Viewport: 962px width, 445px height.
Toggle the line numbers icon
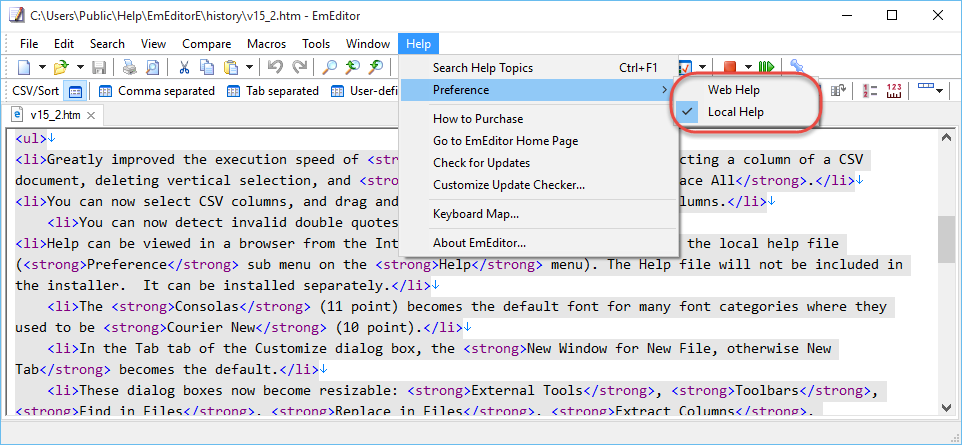pyautogui.click(x=869, y=91)
